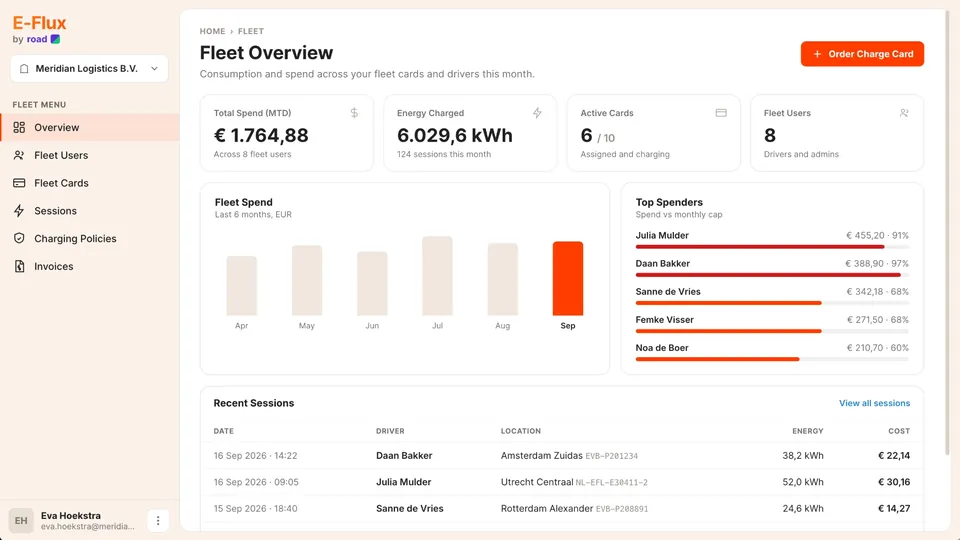Click the E-Flux logo
This screenshot has width=960, height=540.
tap(39, 23)
